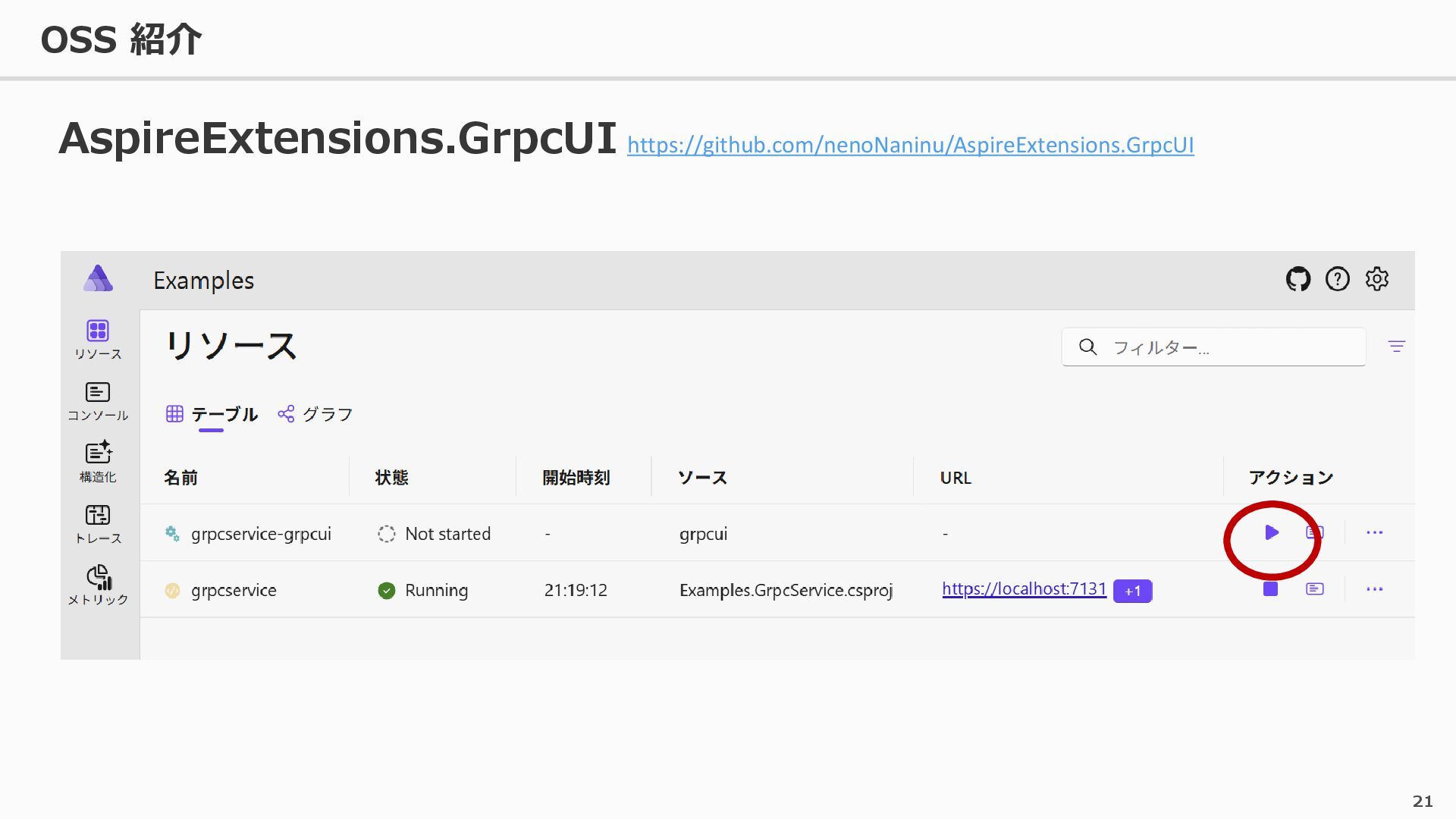The image size is (1456, 819).
Task: Open GitHub repository icon in header
Action: 1298,279
